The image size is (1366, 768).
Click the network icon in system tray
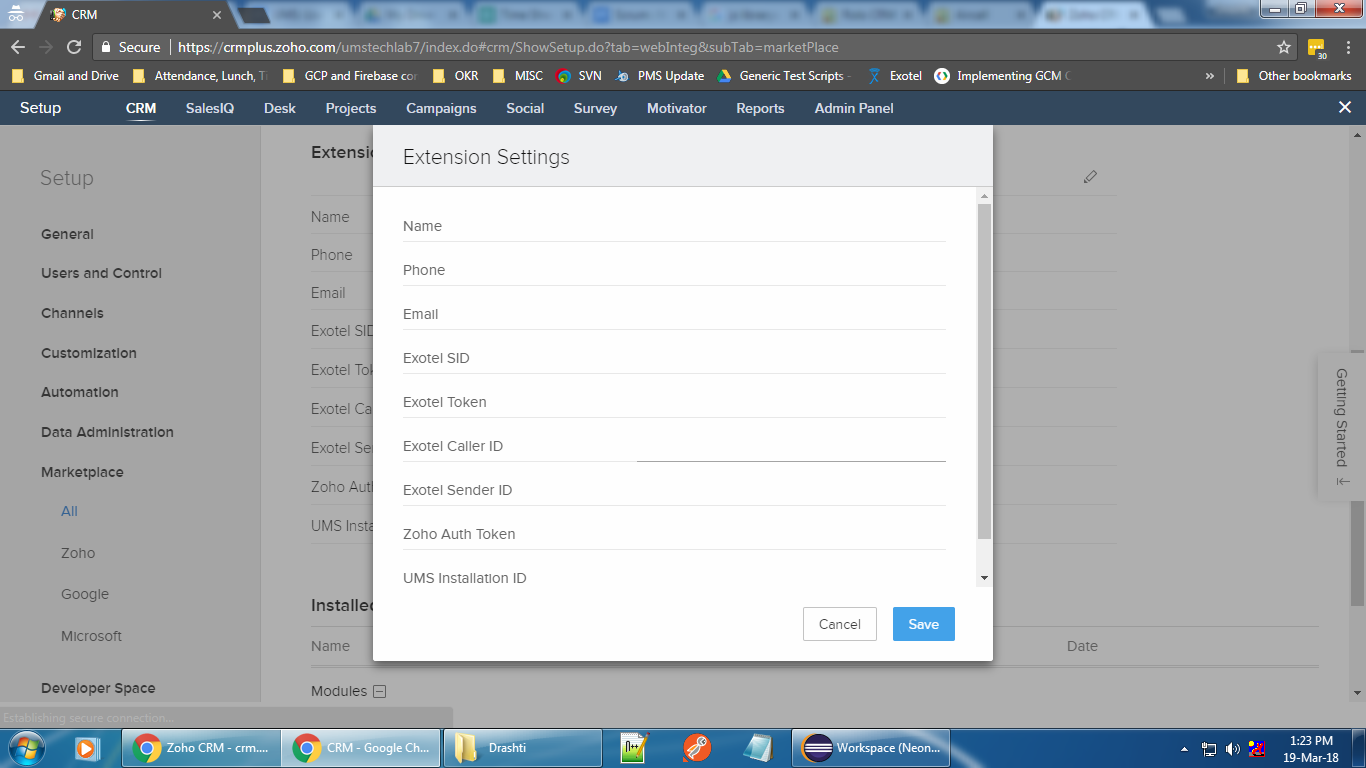(x=1209, y=748)
